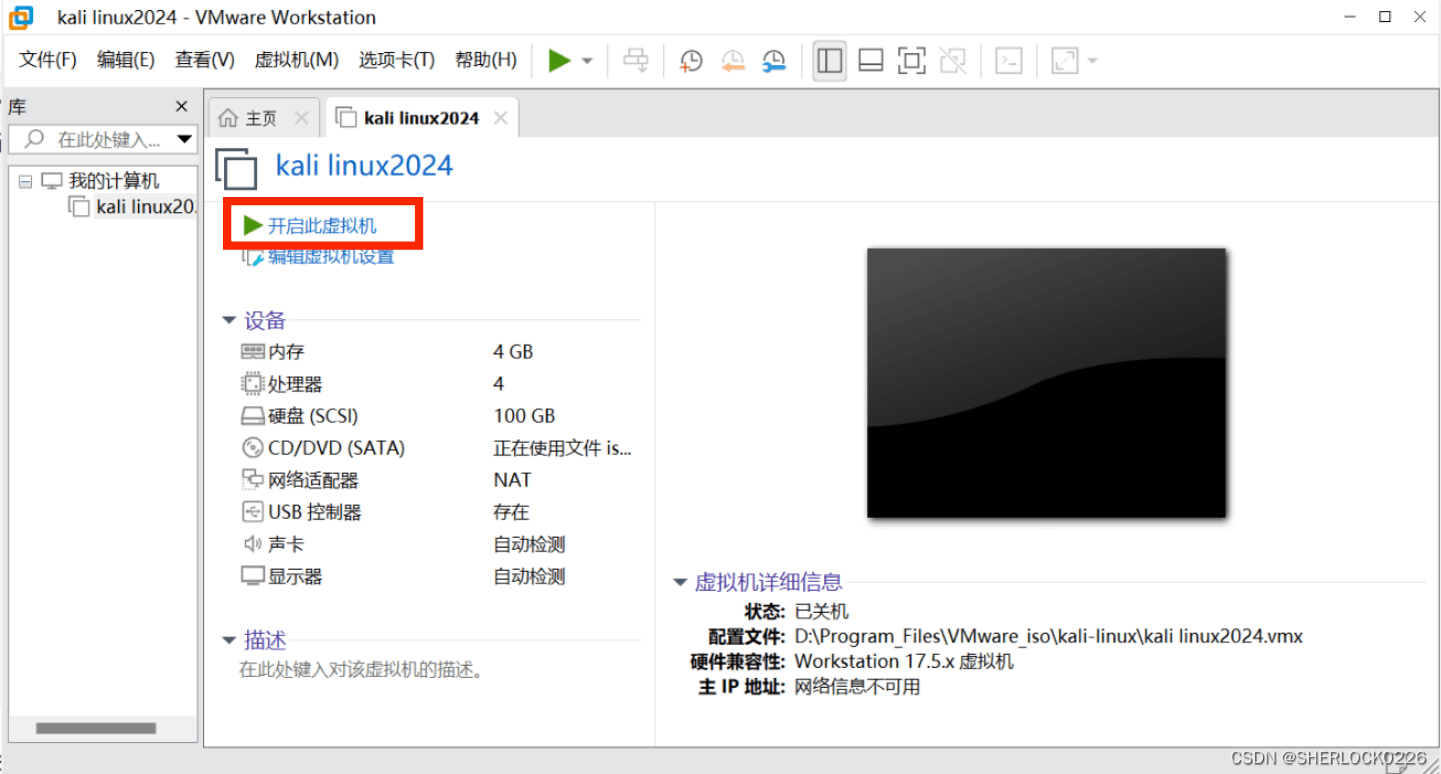Click the sound card speaker icon
The image size is (1441, 774).
coord(252,544)
